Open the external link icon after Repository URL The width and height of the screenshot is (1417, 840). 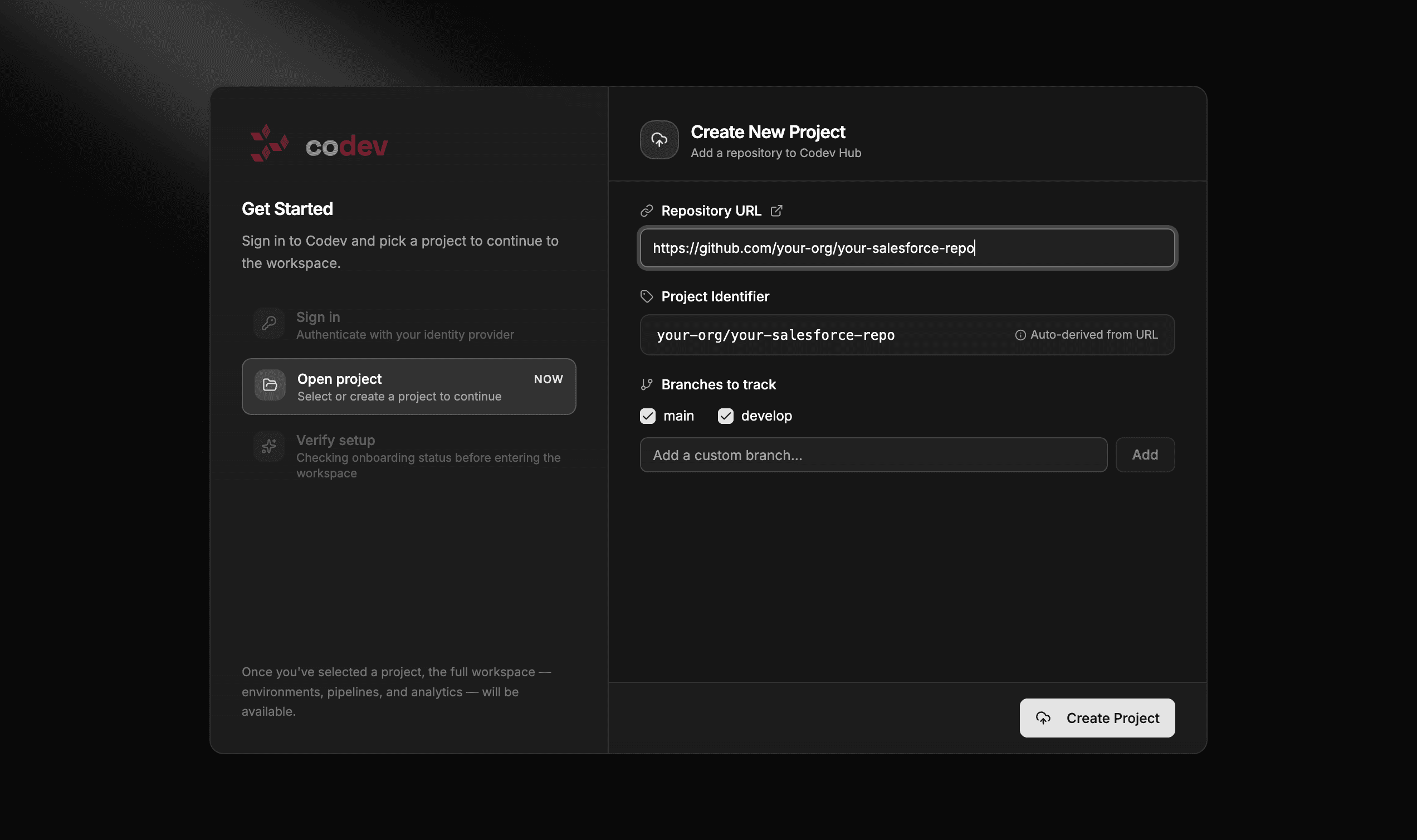[776, 211]
